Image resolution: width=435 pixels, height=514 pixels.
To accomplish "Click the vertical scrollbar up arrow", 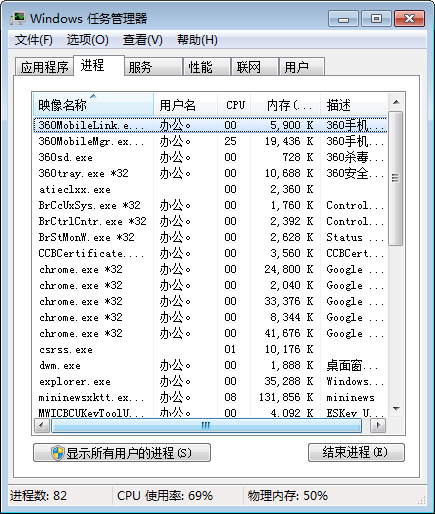I will (x=396, y=102).
